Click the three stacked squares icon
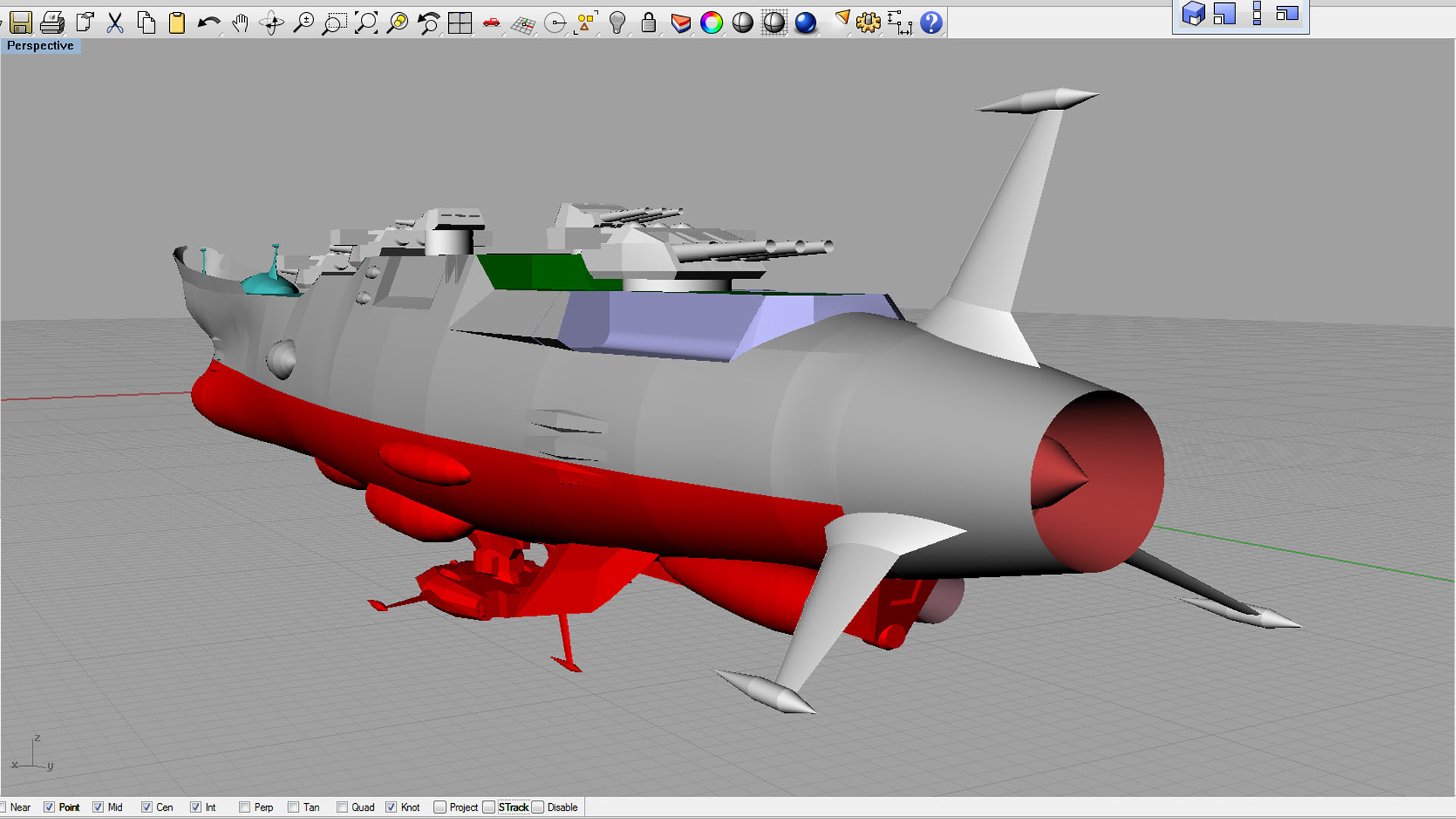Image resolution: width=1456 pixels, height=819 pixels. tap(1257, 14)
